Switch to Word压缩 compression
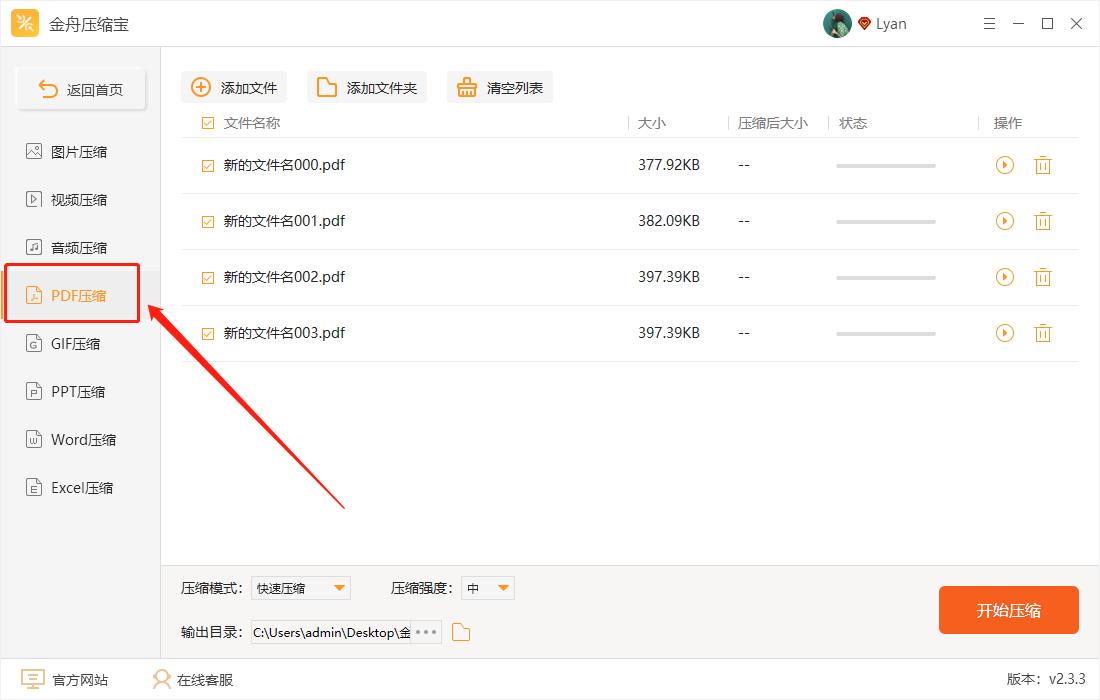Viewport: 1100px width, 700px height. click(80, 439)
